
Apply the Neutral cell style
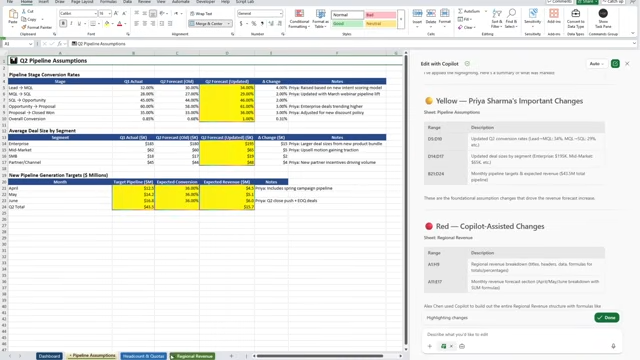point(380,24)
